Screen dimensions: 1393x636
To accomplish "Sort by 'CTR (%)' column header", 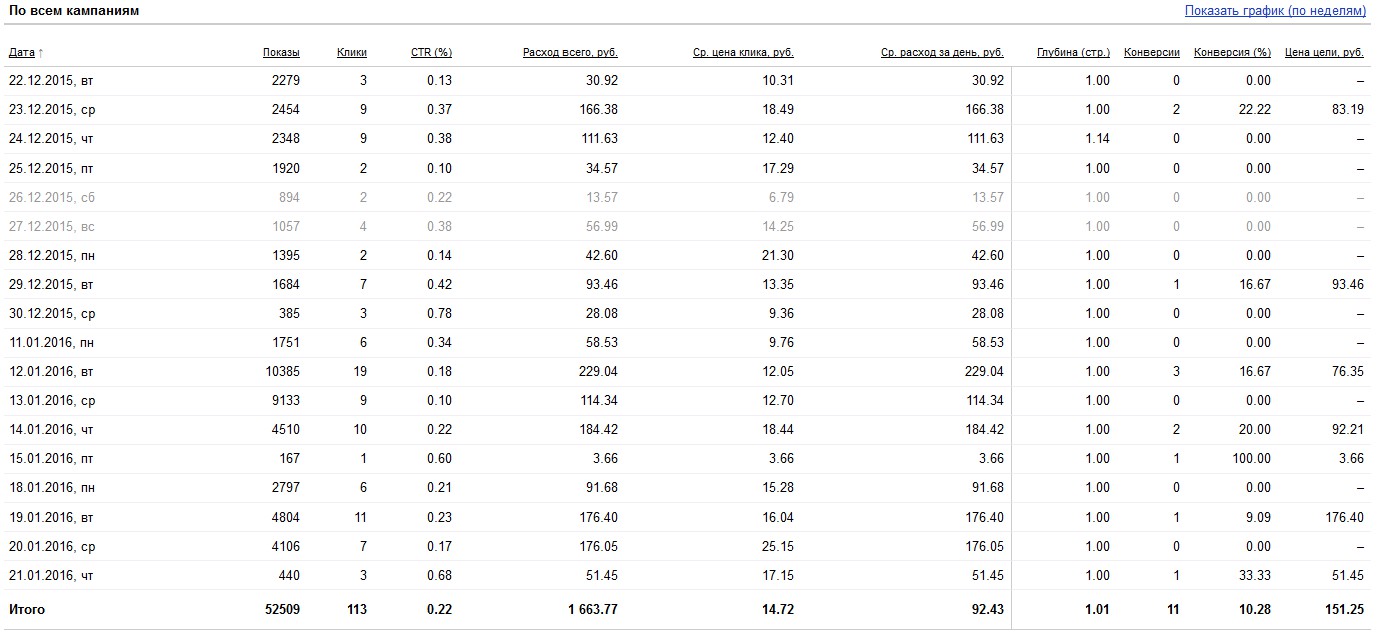I will click(431, 52).
